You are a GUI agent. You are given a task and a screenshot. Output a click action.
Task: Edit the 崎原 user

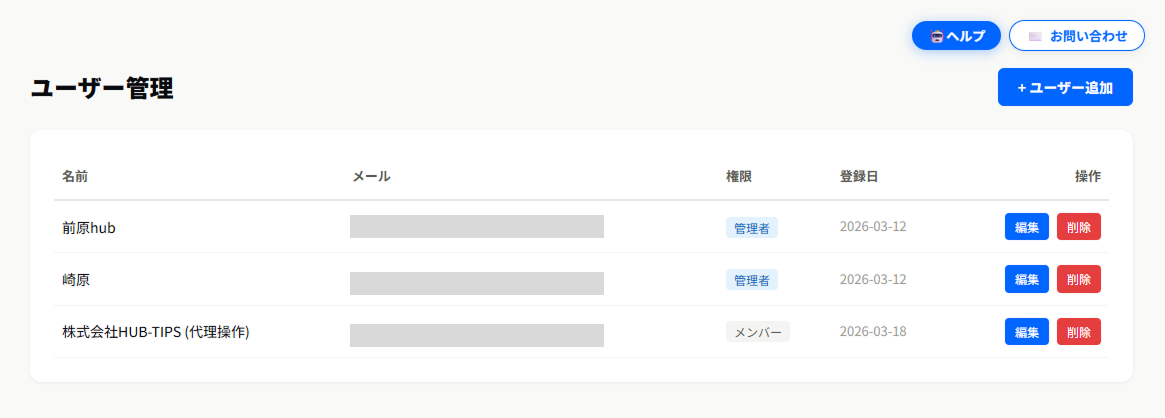coord(1027,279)
